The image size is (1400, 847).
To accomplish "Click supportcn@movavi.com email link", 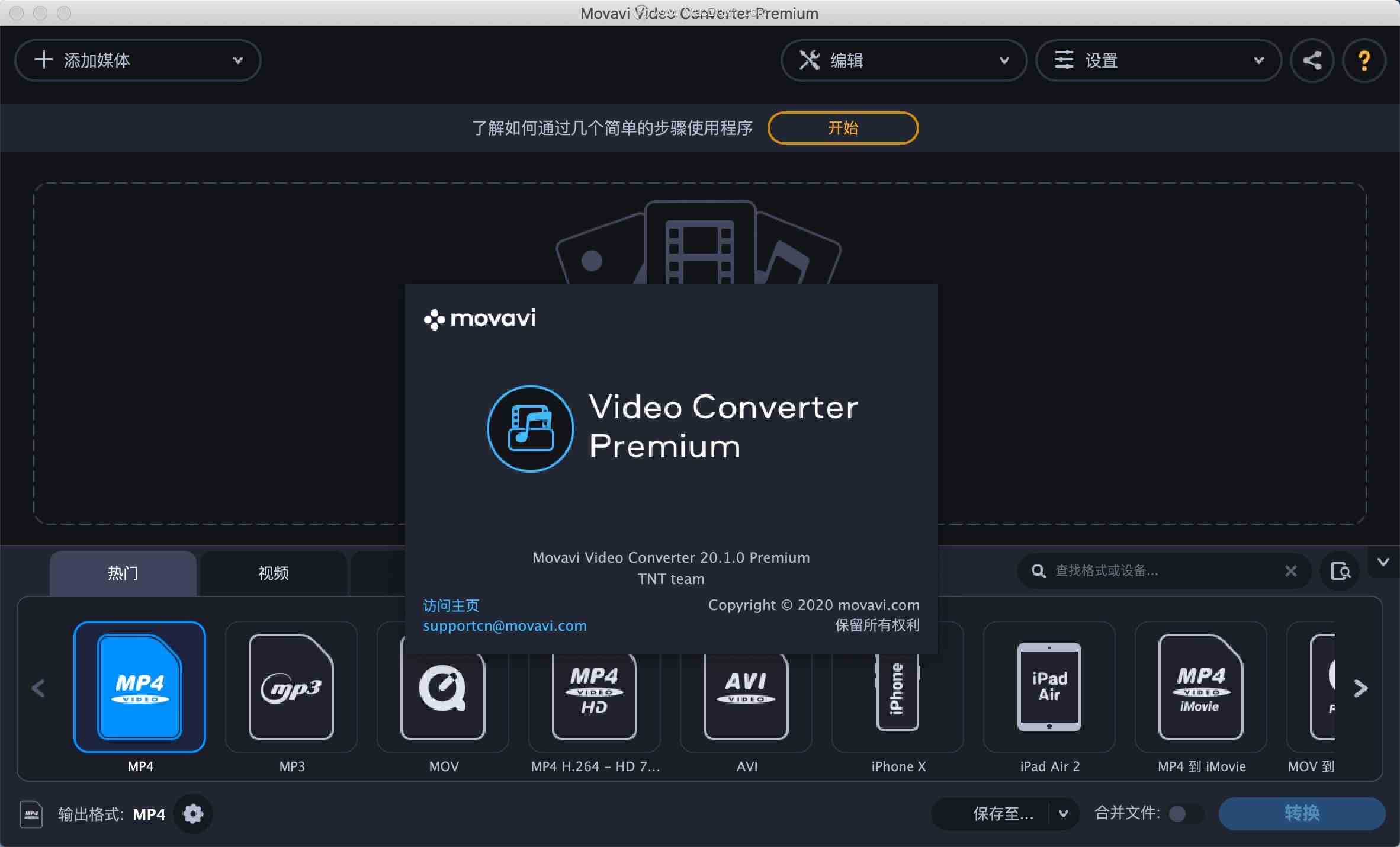I will [x=505, y=626].
